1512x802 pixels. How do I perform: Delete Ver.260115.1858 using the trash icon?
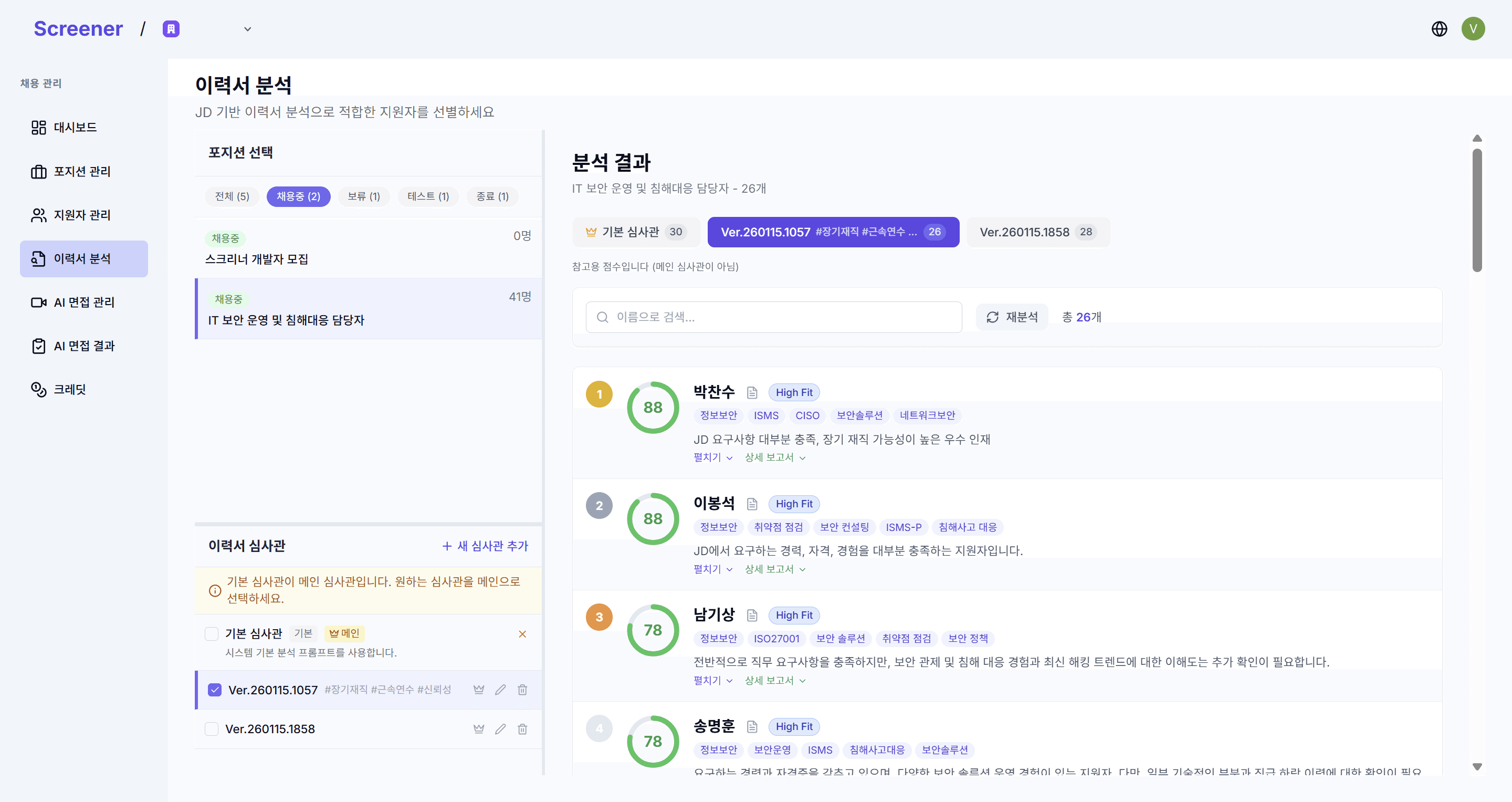(x=522, y=728)
